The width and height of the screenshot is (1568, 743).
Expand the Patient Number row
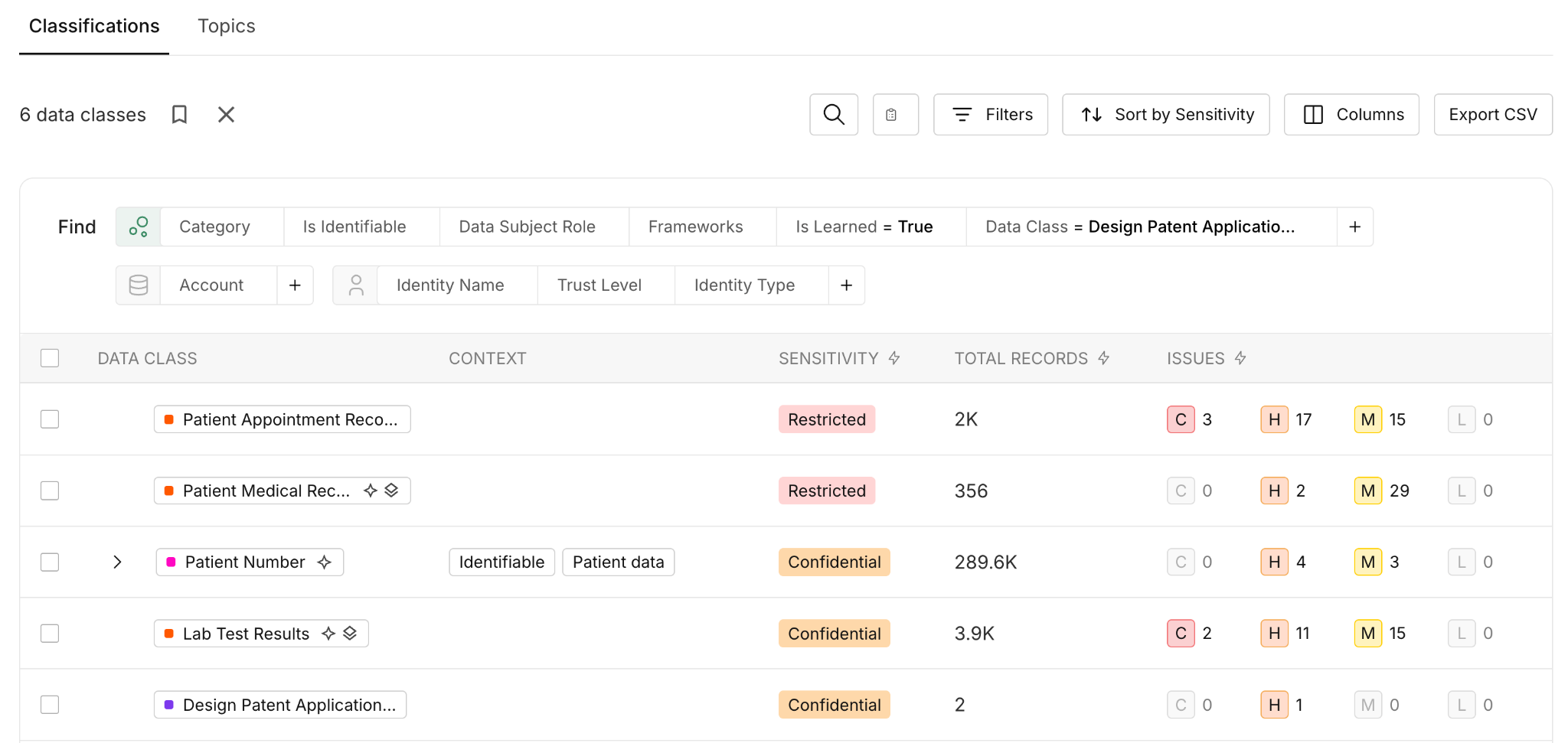tap(117, 562)
